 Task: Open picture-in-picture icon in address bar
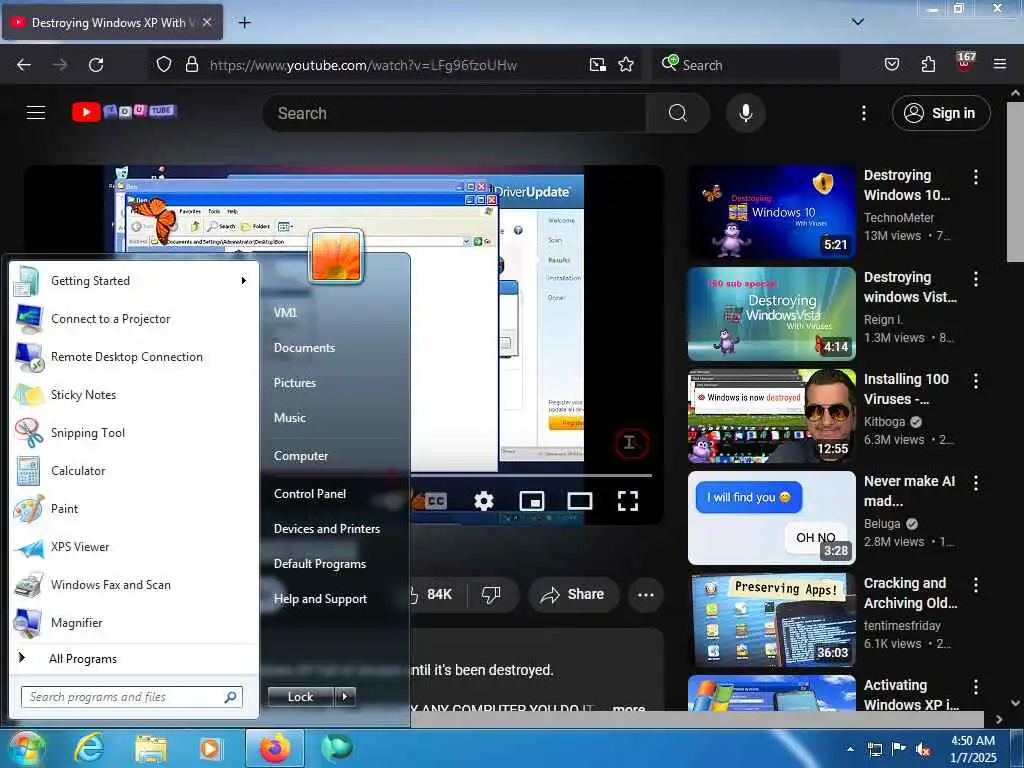tap(598, 65)
